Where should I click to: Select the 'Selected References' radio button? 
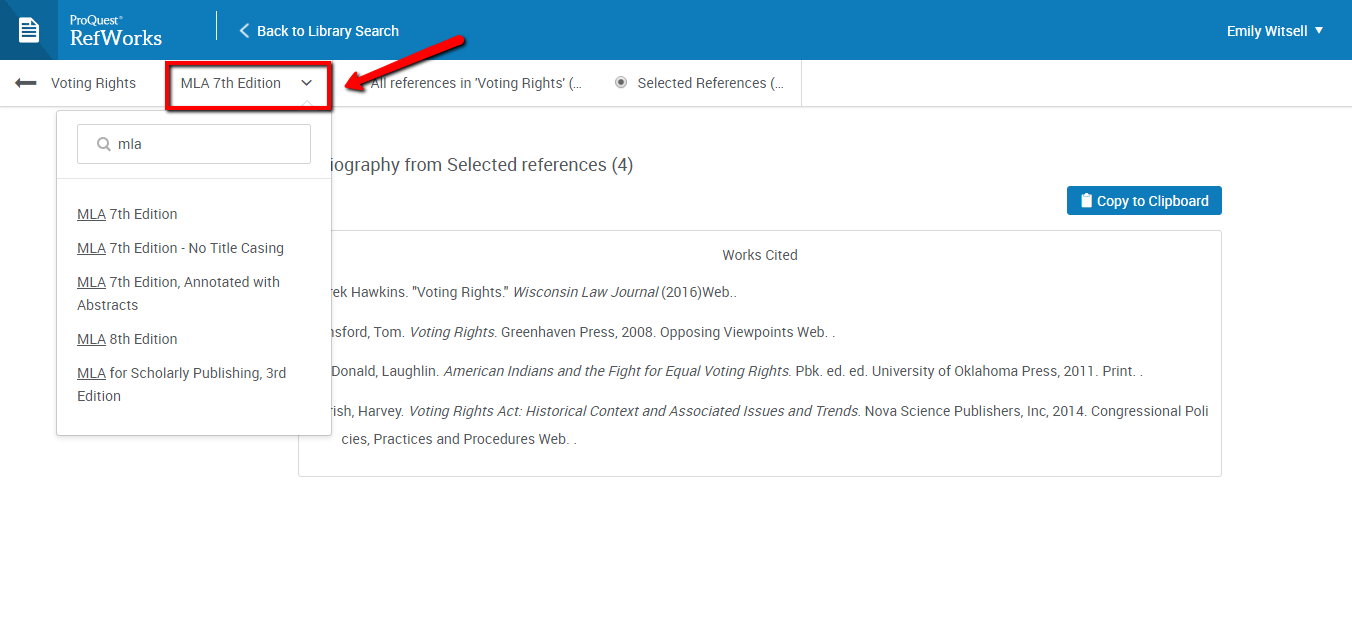coord(621,83)
